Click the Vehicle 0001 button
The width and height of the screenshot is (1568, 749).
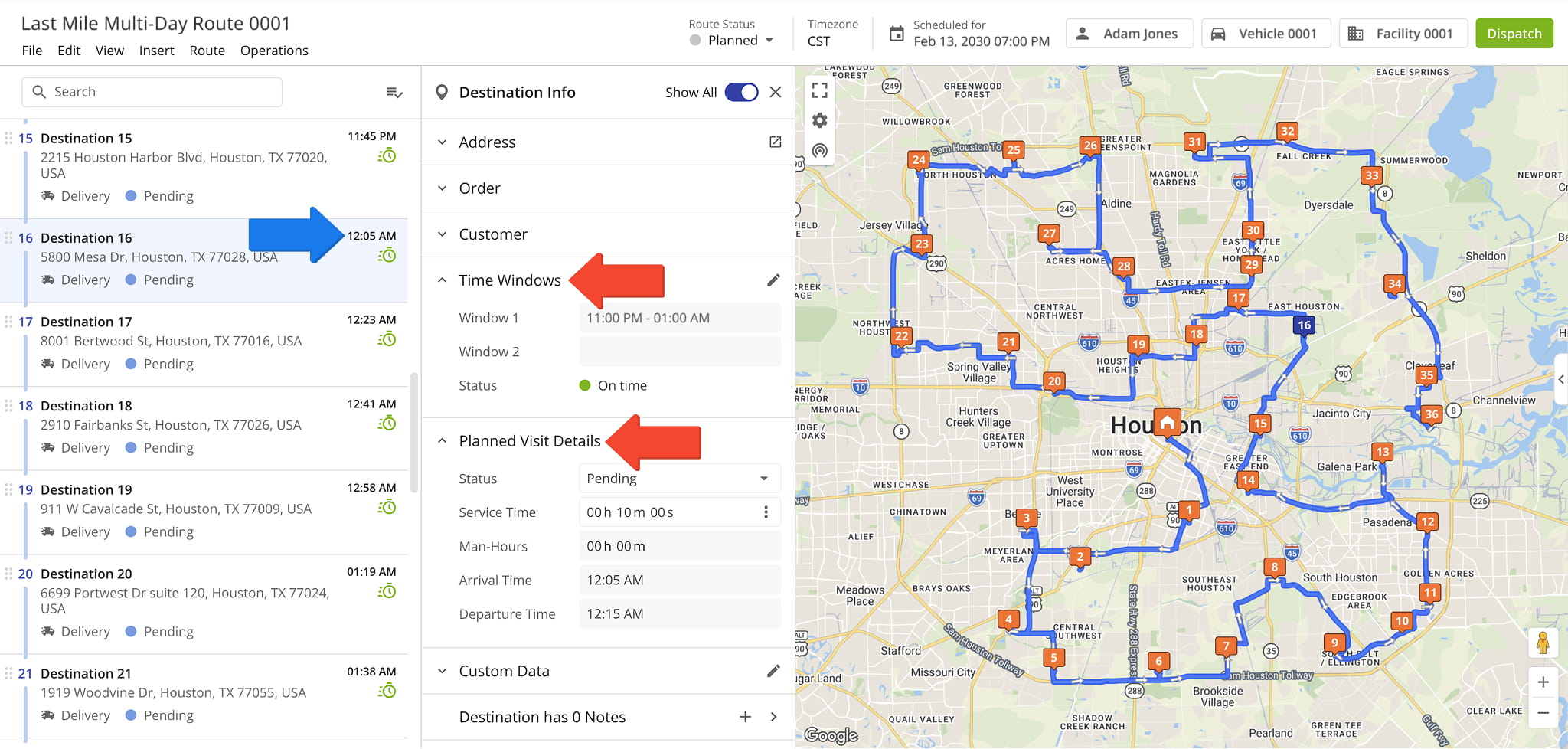click(x=1266, y=34)
